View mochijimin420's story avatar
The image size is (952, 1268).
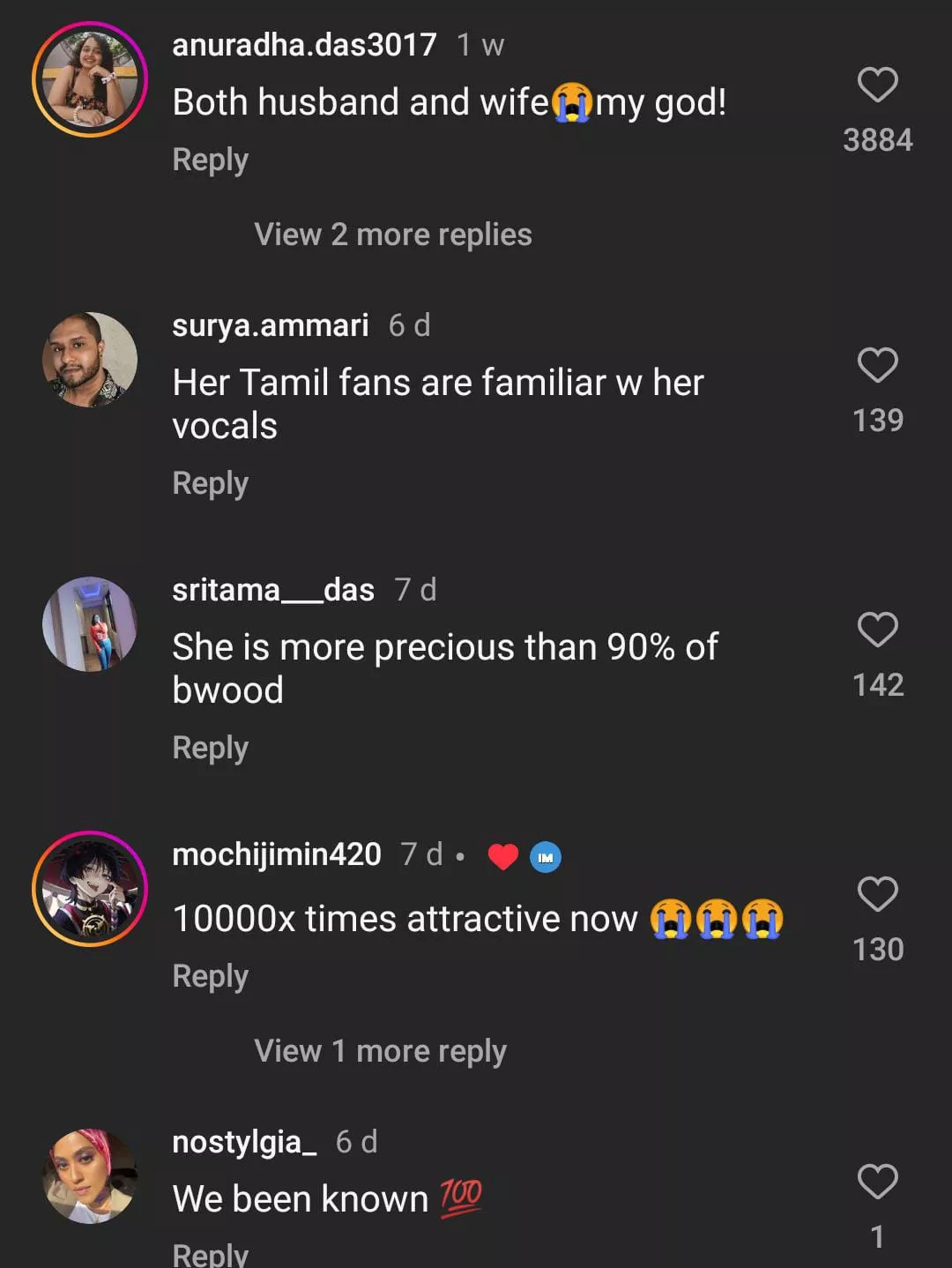[90, 889]
